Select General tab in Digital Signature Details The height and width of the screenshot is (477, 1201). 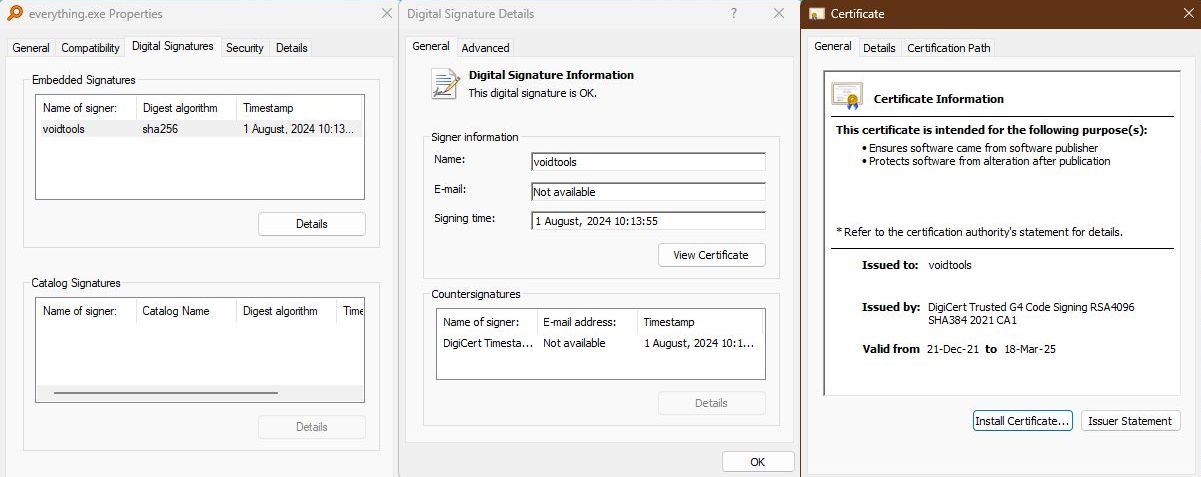coord(431,46)
